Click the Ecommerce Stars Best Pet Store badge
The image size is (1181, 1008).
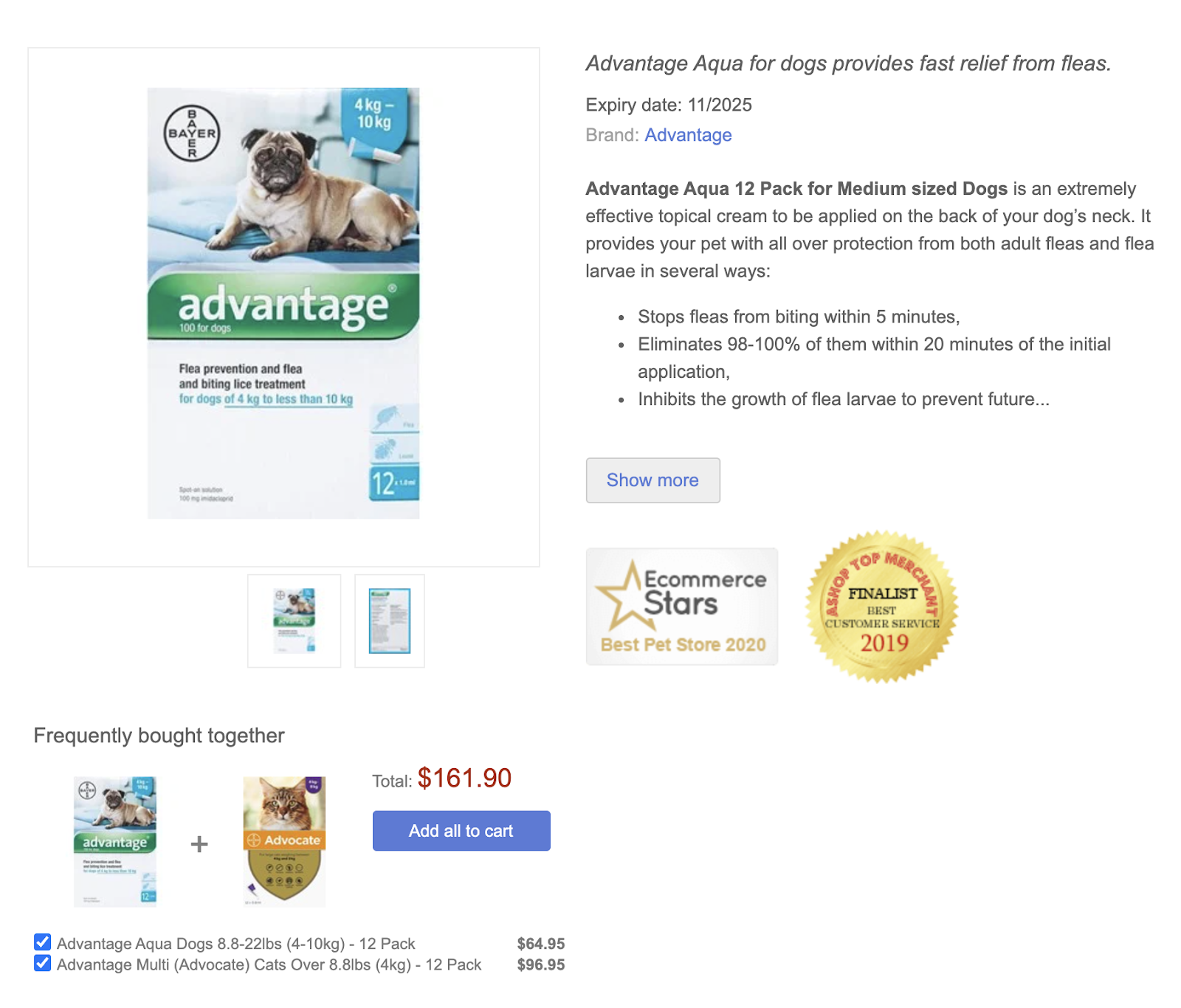pyautogui.click(x=681, y=606)
